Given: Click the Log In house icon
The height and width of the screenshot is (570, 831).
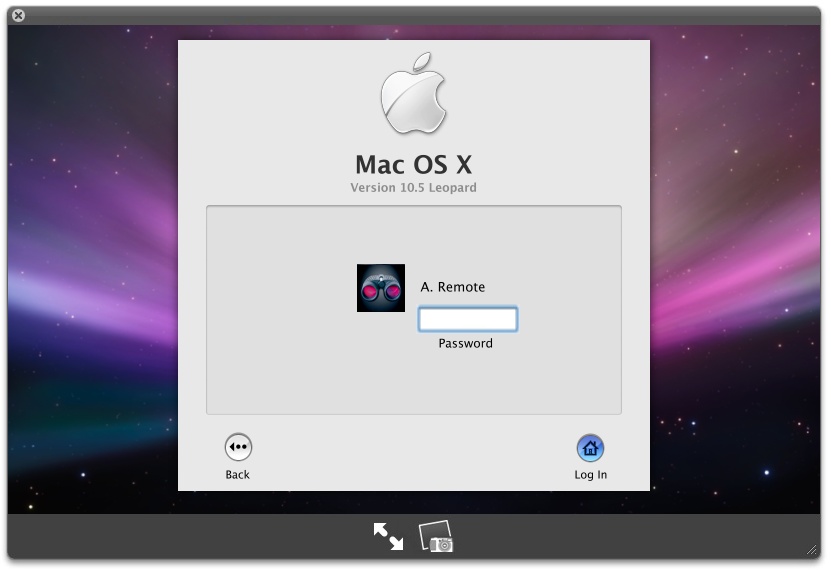Looking at the screenshot, I should point(590,448).
